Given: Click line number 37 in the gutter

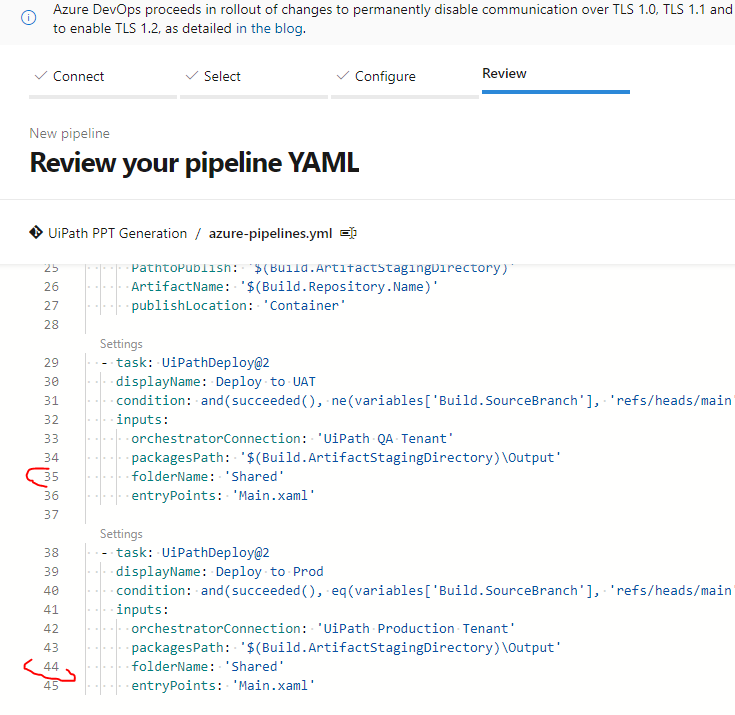Looking at the screenshot, I should pyautogui.click(x=51, y=514).
